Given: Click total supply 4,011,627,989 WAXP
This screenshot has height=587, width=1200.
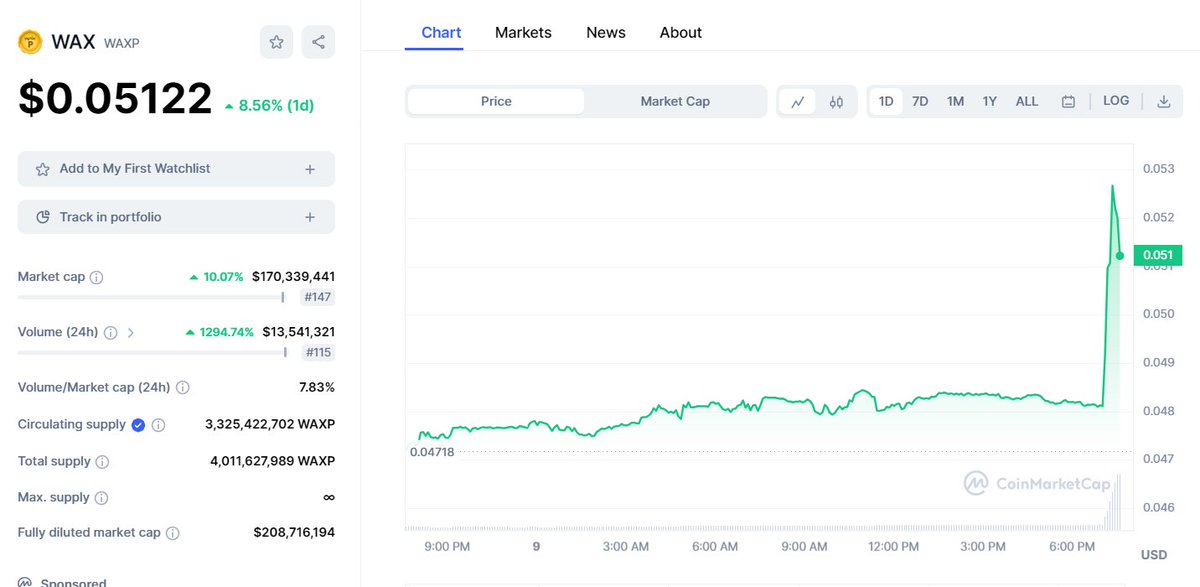Looking at the screenshot, I should click(x=272, y=461).
